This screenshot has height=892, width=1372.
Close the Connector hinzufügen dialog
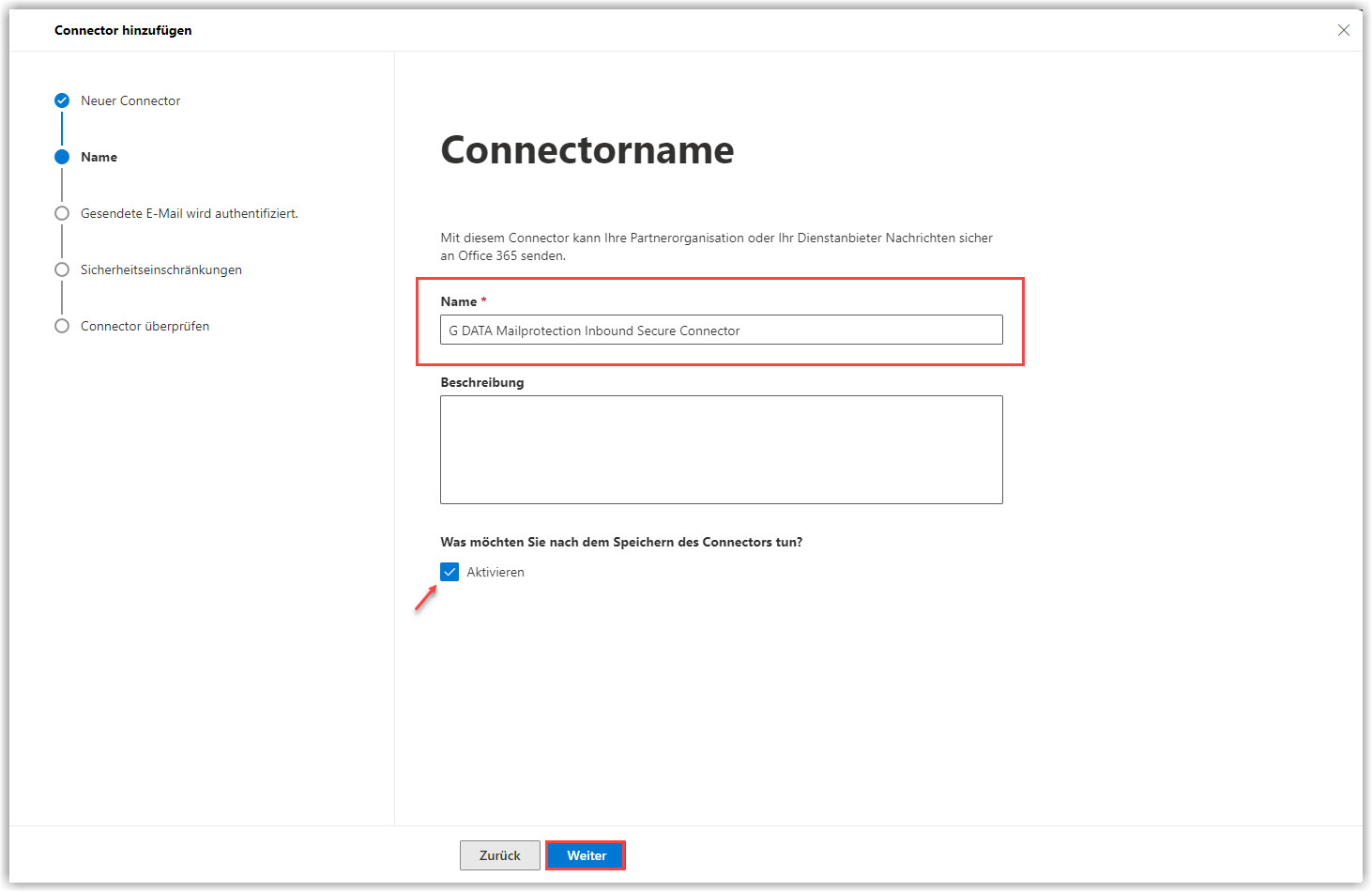click(x=1343, y=30)
